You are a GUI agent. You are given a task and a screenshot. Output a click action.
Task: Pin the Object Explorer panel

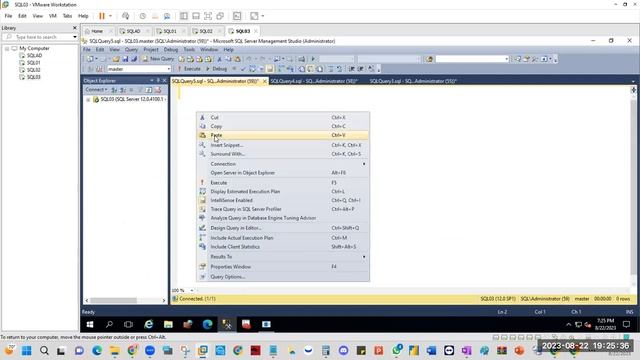[158, 80]
